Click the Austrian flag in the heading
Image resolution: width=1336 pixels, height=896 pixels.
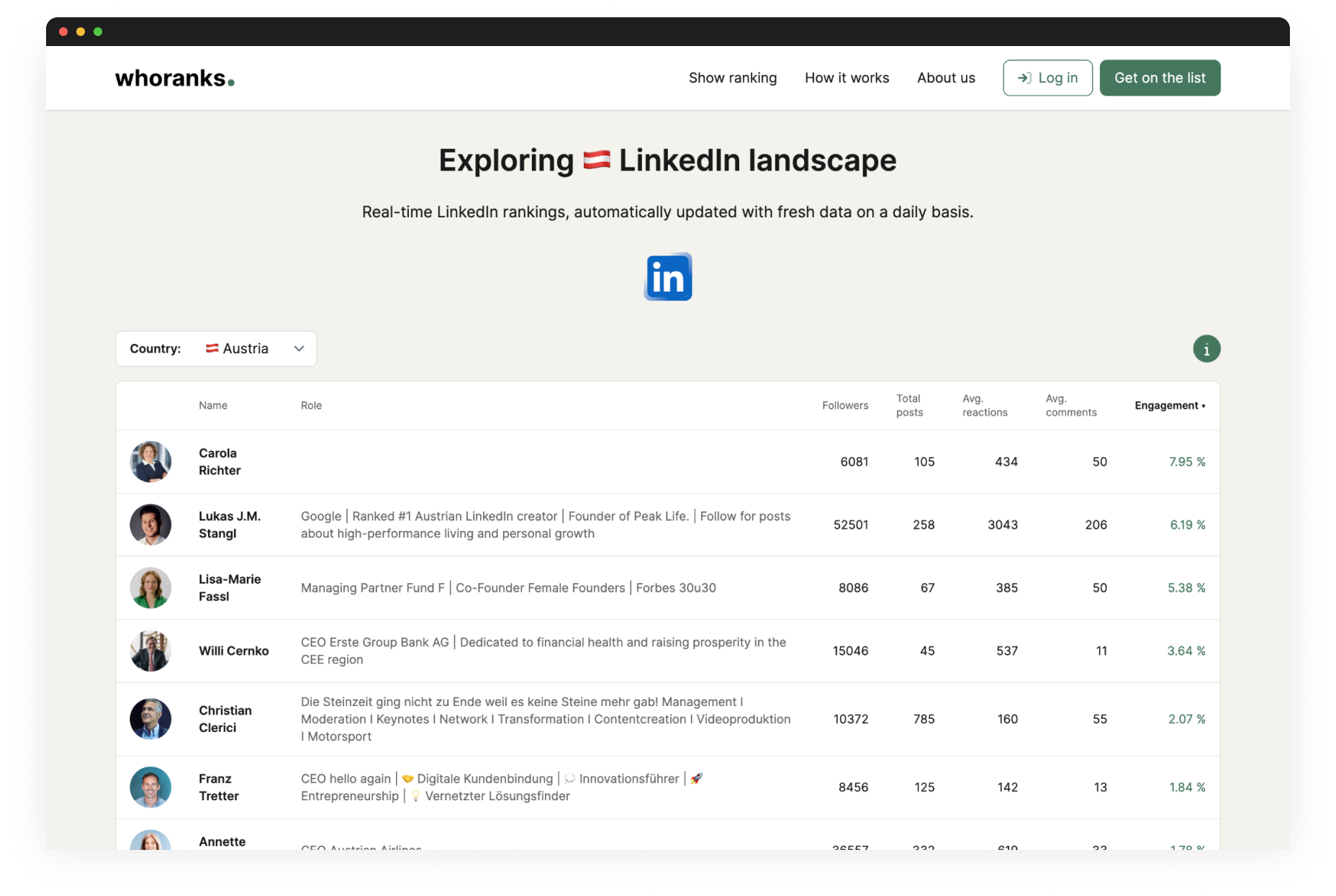(597, 160)
